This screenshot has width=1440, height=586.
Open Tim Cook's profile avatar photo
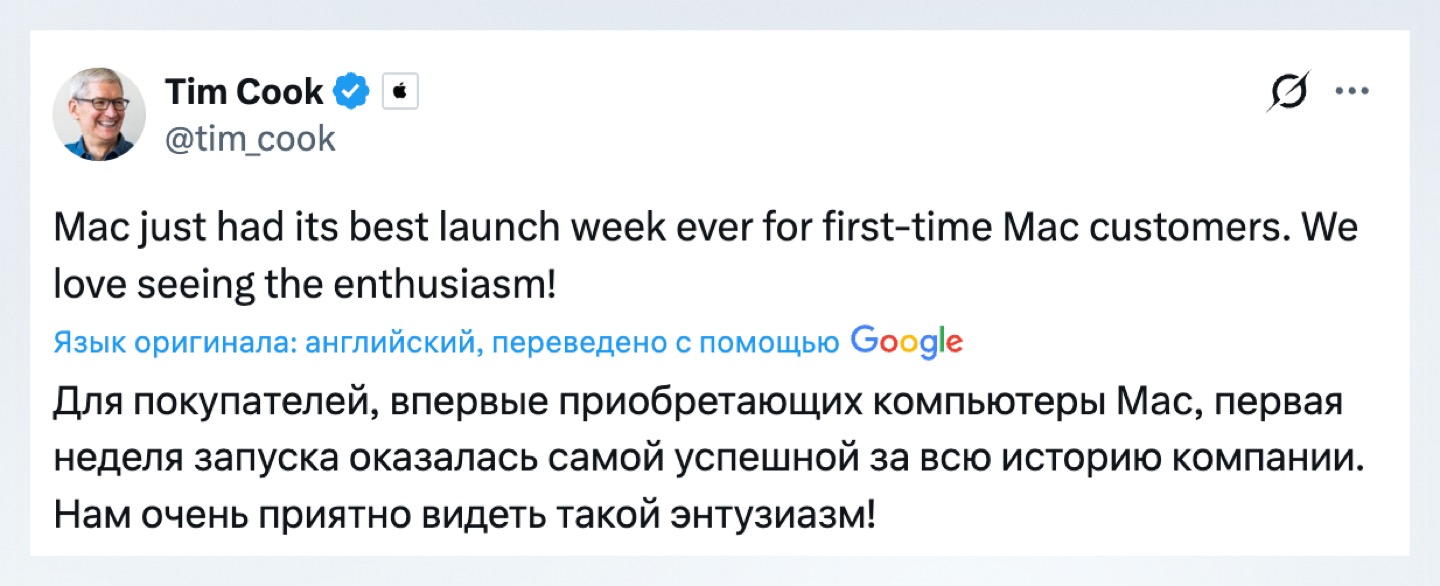point(98,114)
